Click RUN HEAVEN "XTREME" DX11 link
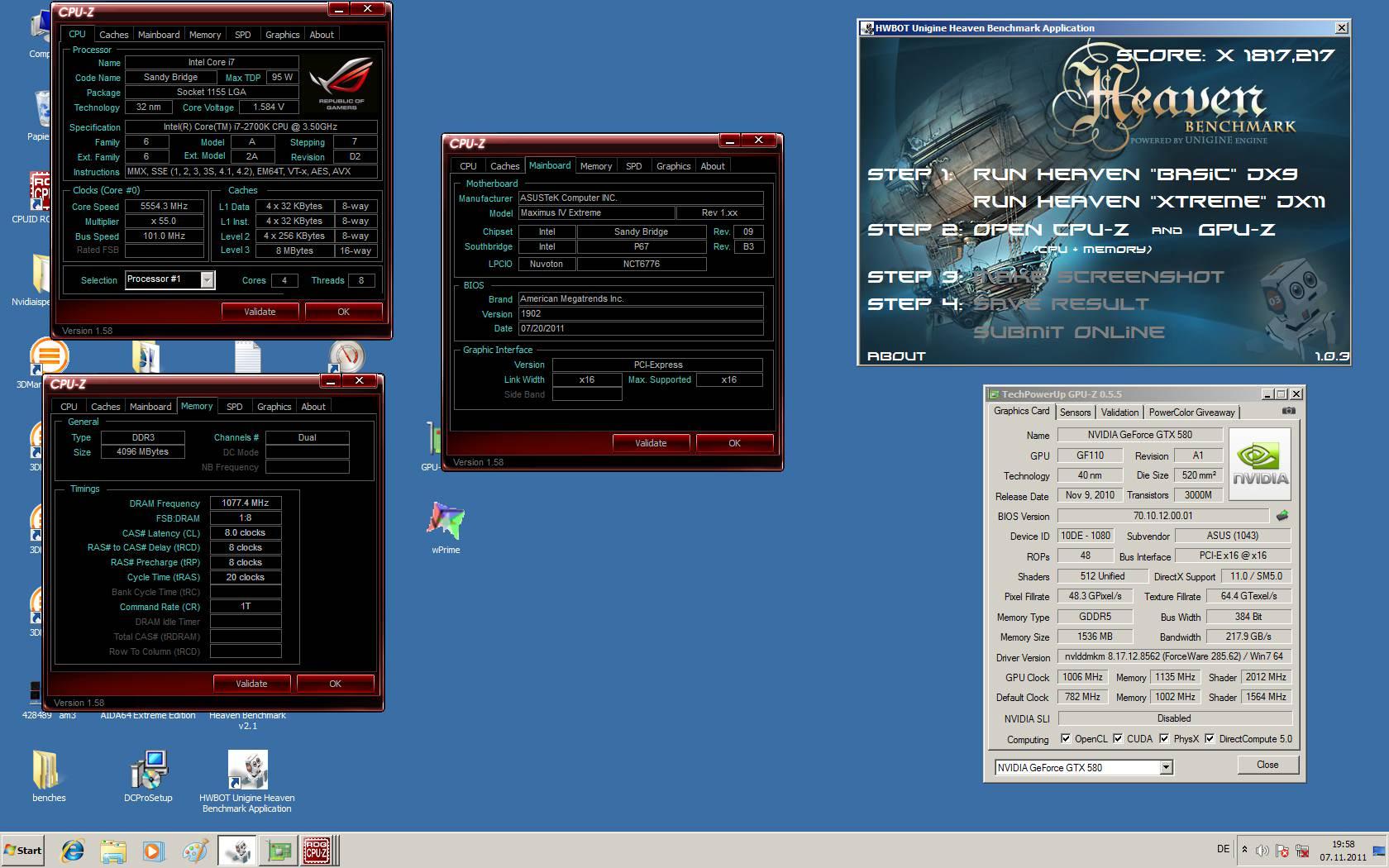Viewport: 1389px width, 868px height. 1148,202
